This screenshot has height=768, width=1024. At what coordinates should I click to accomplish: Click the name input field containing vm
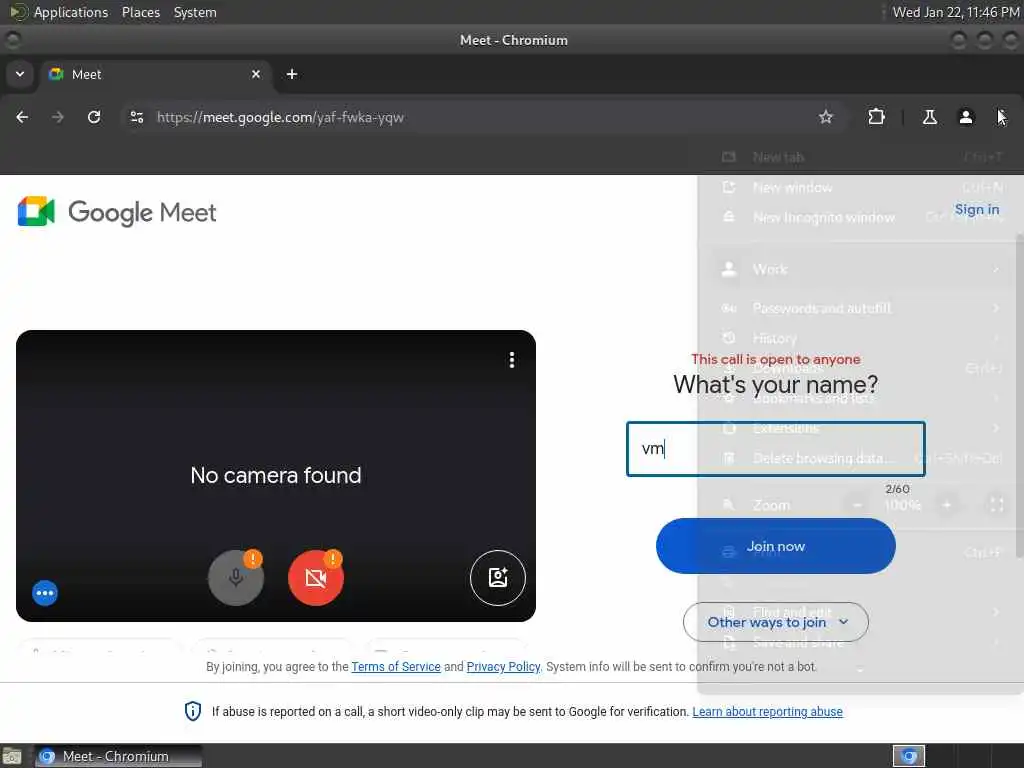click(x=776, y=449)
